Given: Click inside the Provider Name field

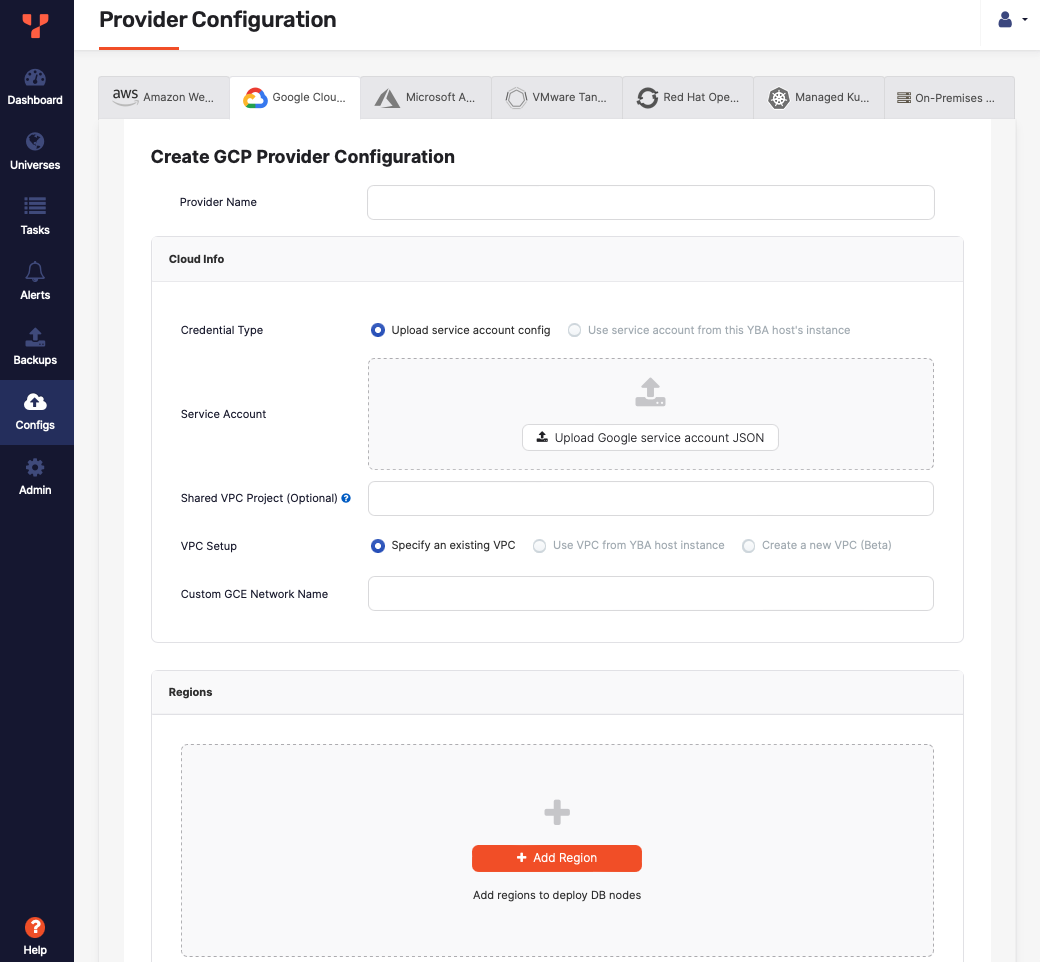Looking at the screenshot, I should (650, 202).
